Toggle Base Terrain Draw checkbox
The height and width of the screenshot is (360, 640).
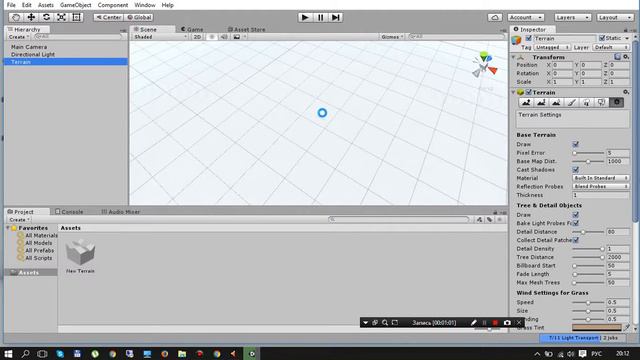pyautogui.click(x=576, y=144)
